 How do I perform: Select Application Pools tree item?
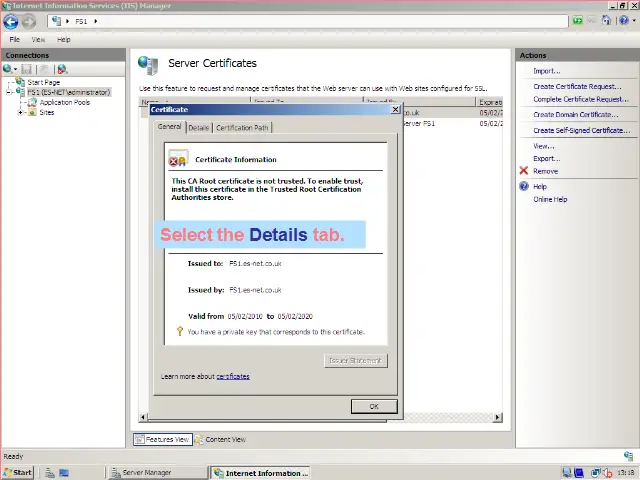(64, 102)
